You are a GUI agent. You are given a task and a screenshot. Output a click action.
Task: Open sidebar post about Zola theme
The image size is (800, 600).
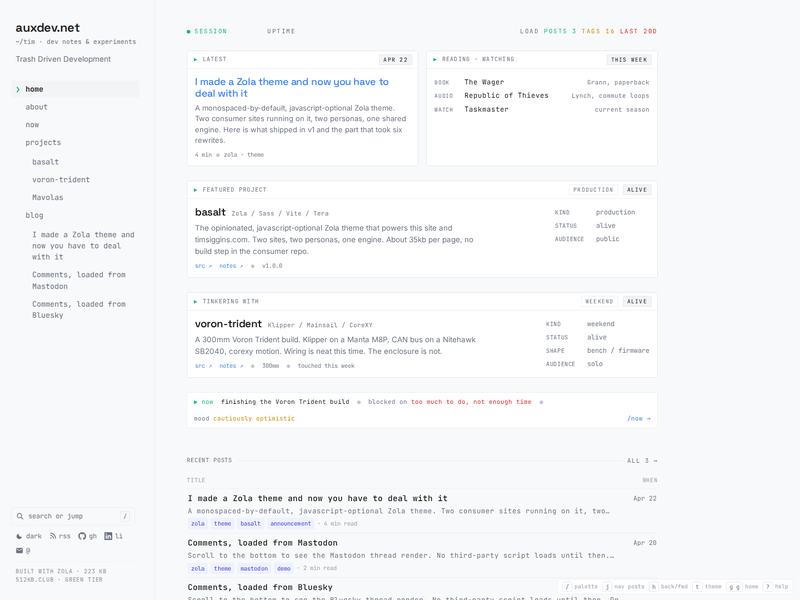[83, 246]
